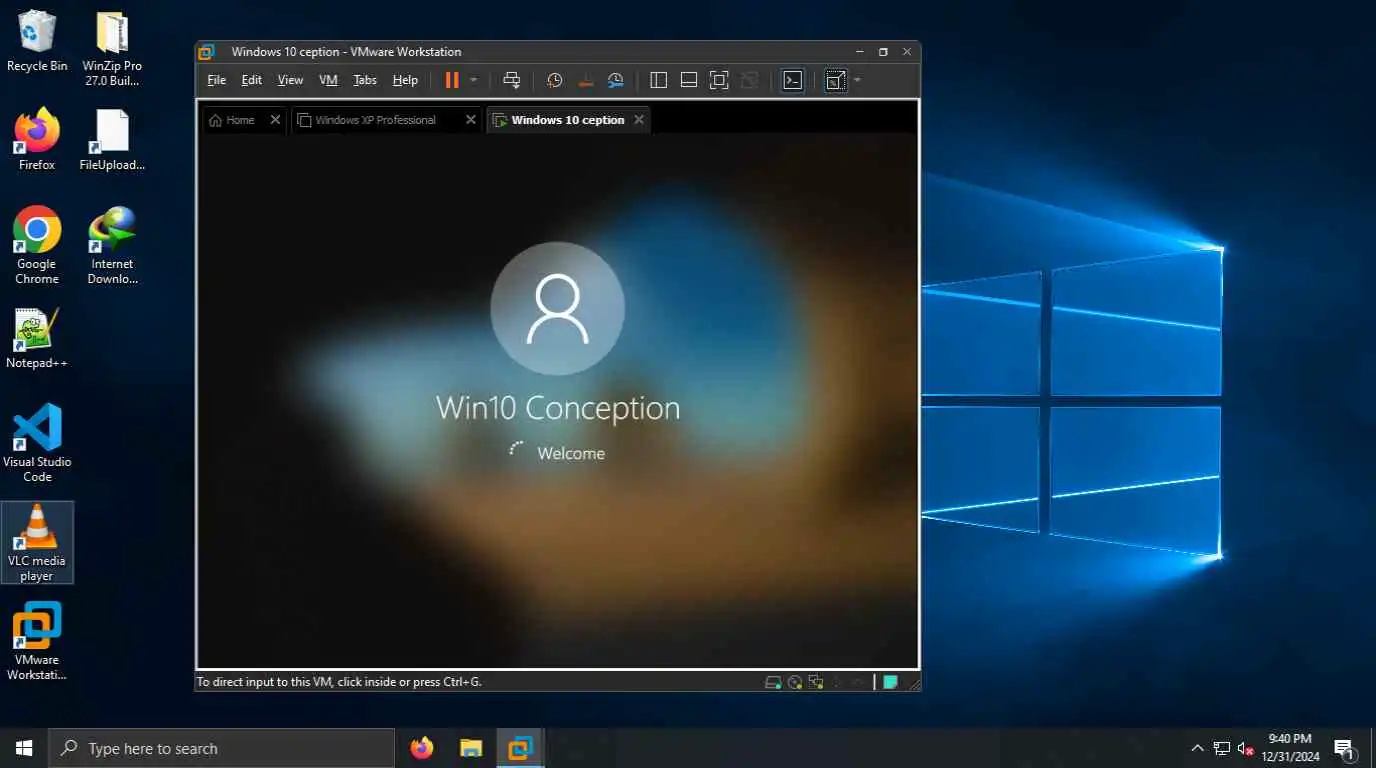
Task: Click the hard disk status bar icon
Action: point(773,683)
